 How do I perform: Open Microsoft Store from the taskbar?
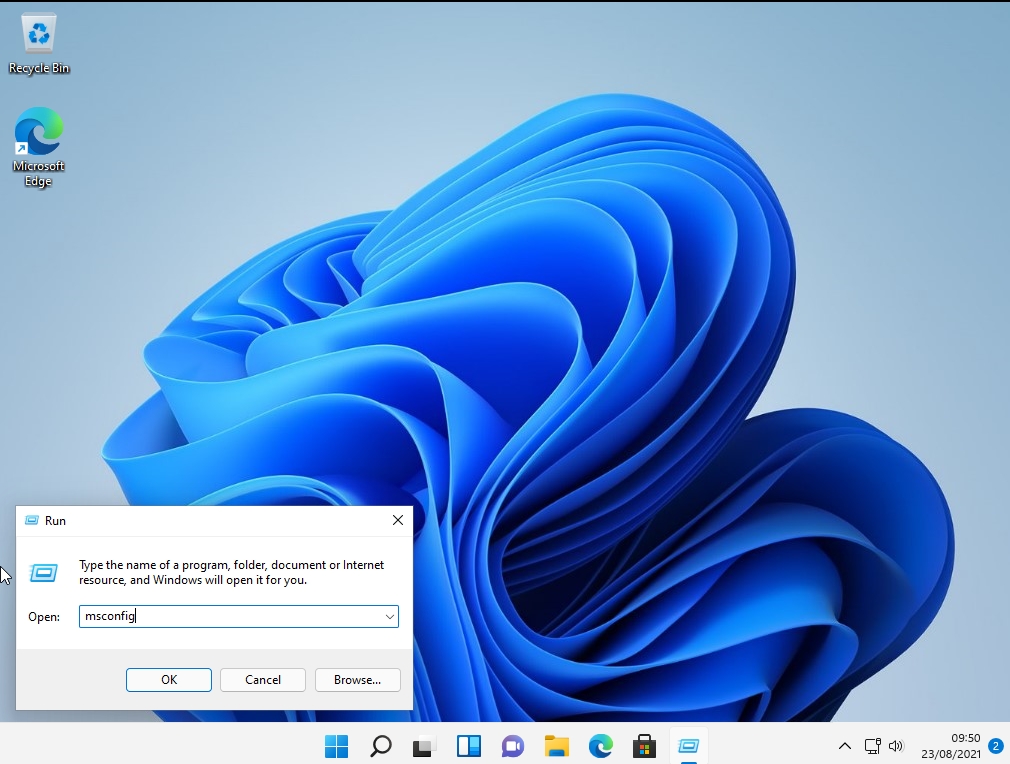tap(644, 746)
